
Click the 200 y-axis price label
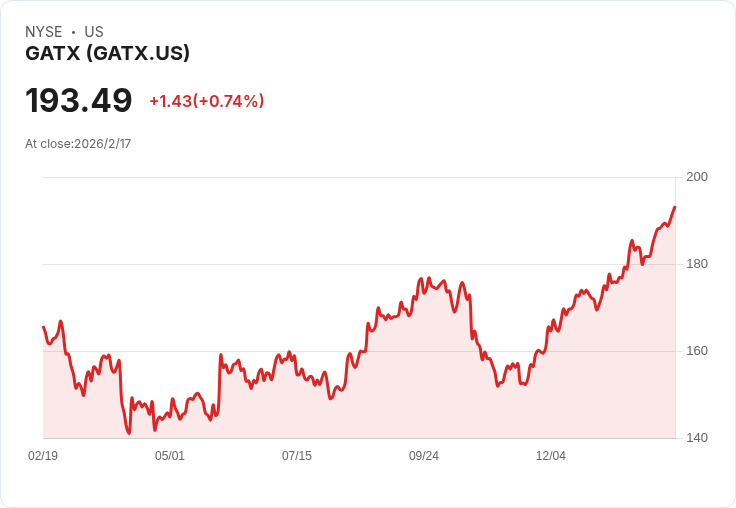[x=697, y=177]
